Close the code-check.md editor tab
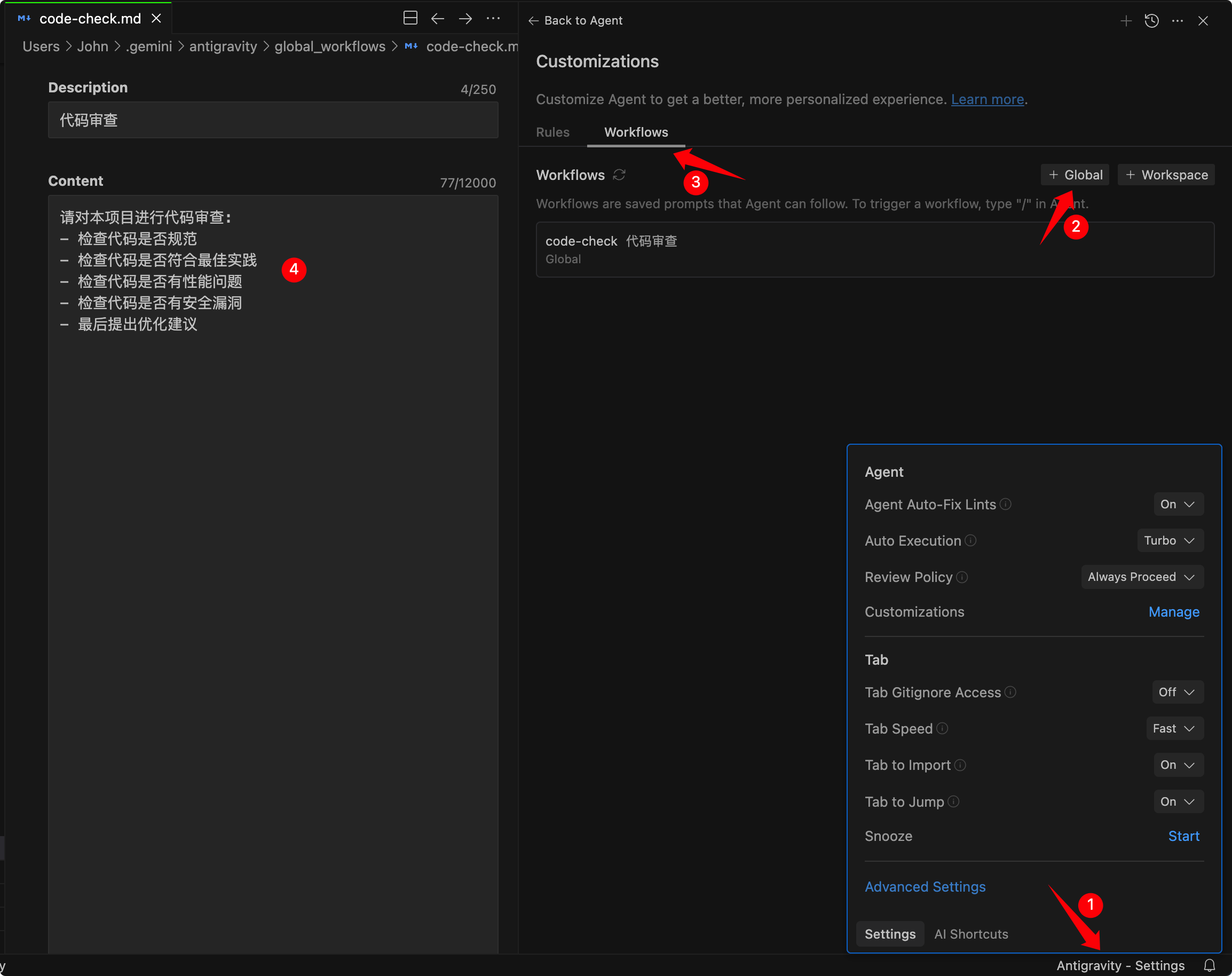Screen dimensions: 1232x976 [x=156, y=19]
